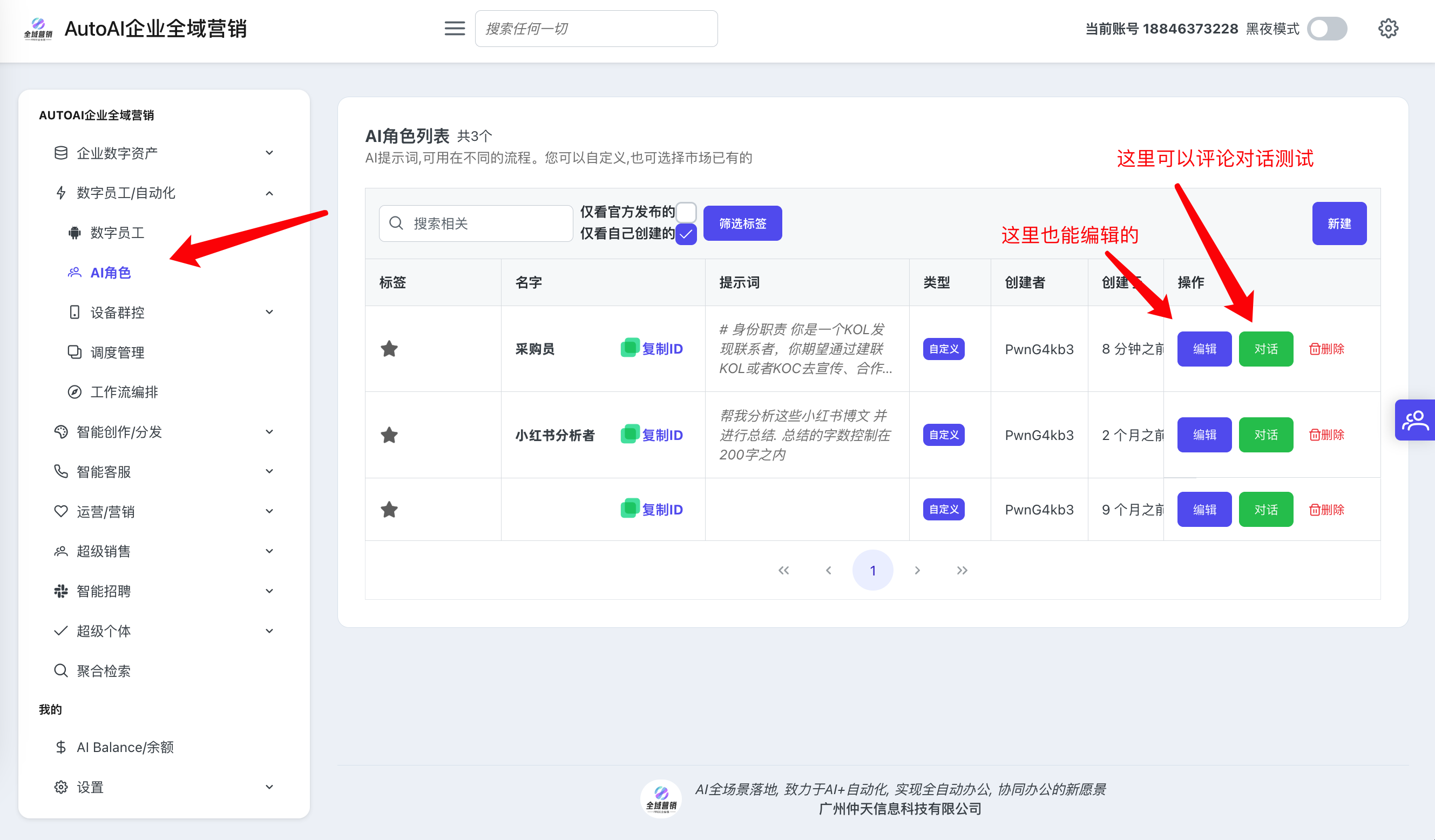The image size is (1435, 840).
Task: Click the prompt text starting 帮我分析这些小红书博文
Action: pyautogui.click(x=804, y=435)
